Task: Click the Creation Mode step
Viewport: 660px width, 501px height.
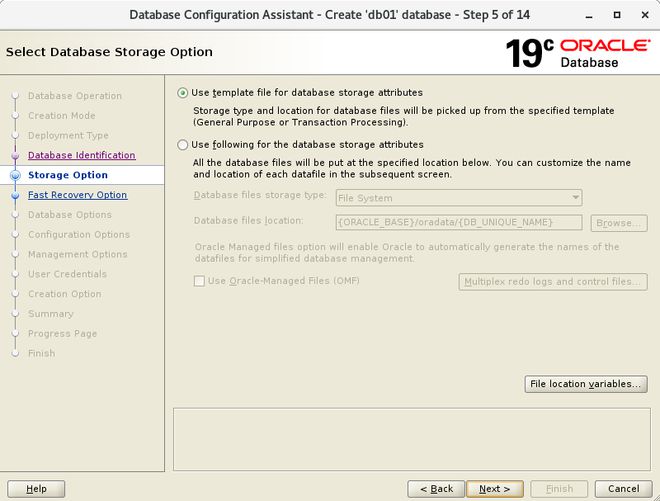Action: [x=61, y=116]
